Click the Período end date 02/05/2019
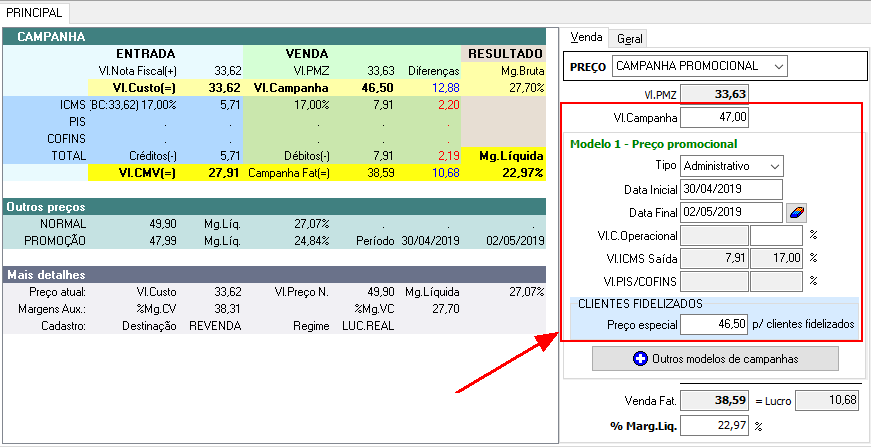The height and width of the screenshot is (447, 871). click(x=515, y=241)
